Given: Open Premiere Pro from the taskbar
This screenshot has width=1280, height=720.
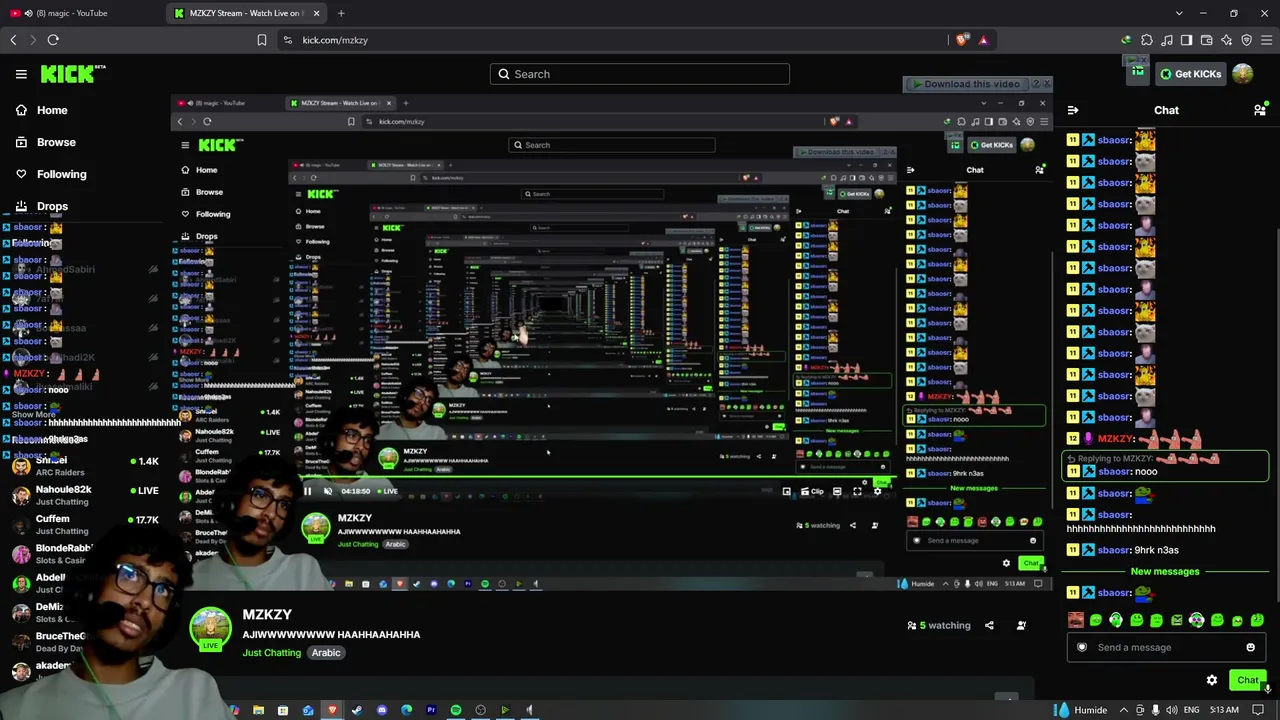Looking at the screenshot, I should (431, 710).
